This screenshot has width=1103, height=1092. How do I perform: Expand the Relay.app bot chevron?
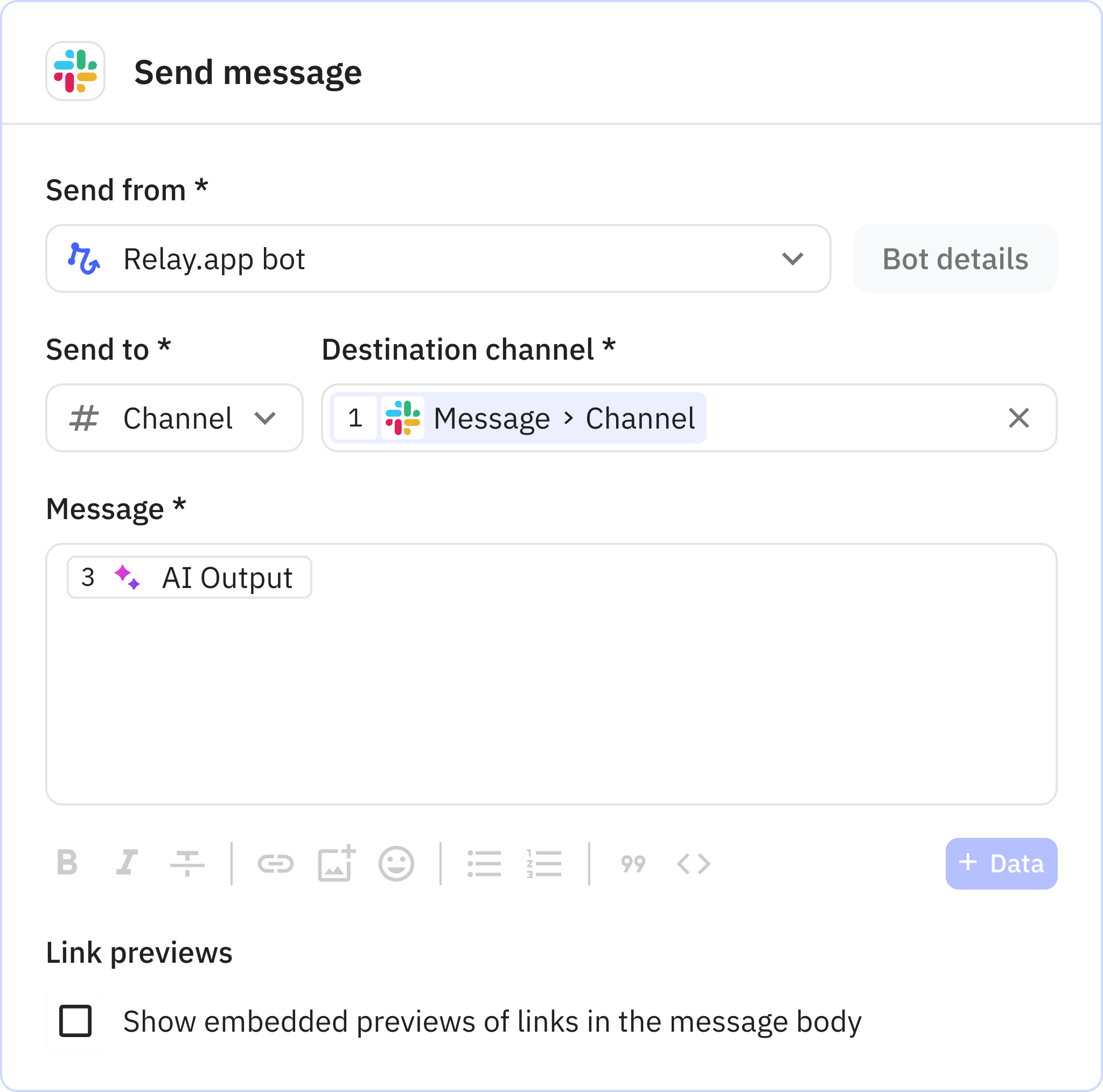pyautogui.click(x=793, y=258)
